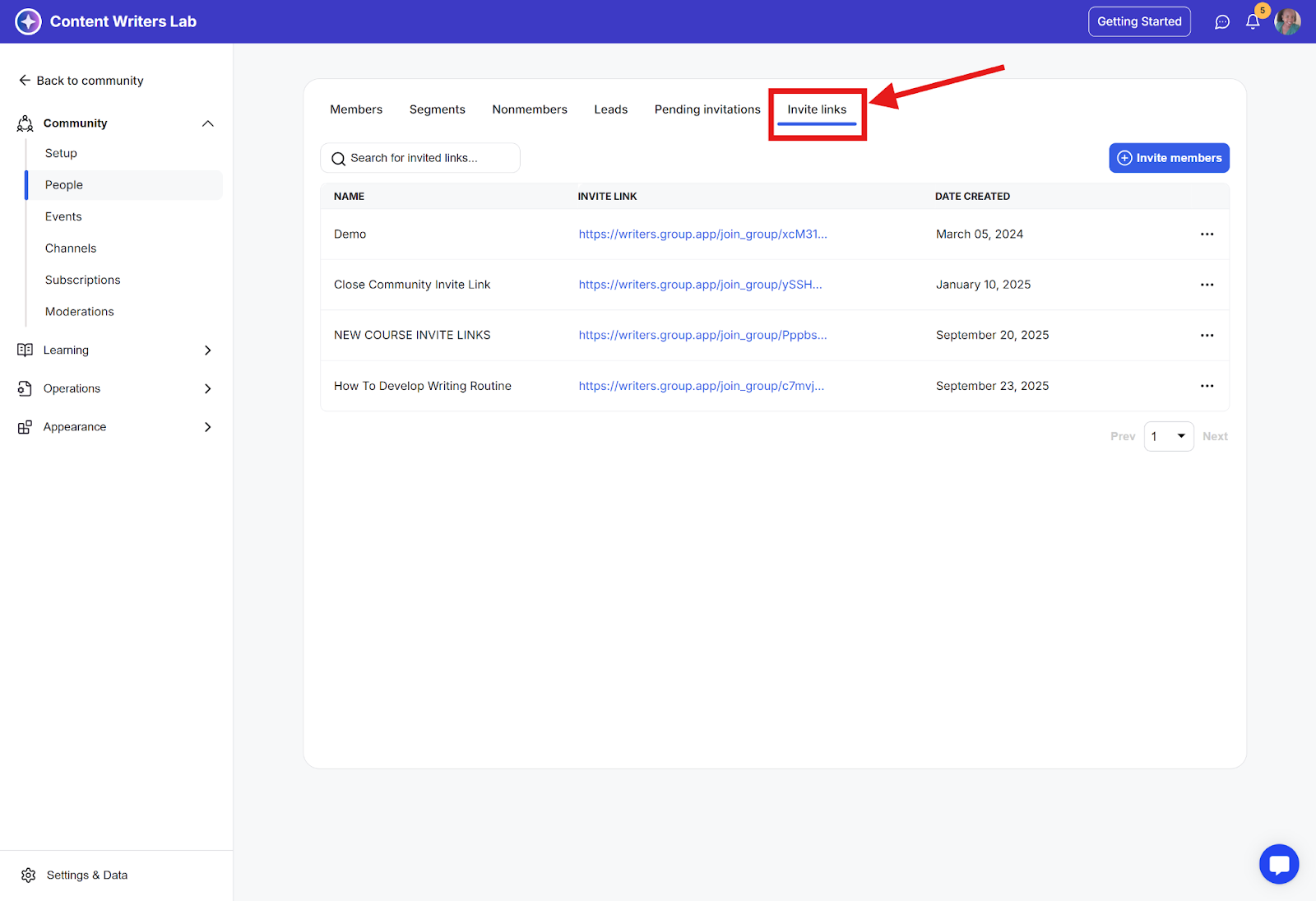The width and height of the screenshot is (1316, 901).
Task: Open the notifications bell icon
Action: pos(1253,22)
